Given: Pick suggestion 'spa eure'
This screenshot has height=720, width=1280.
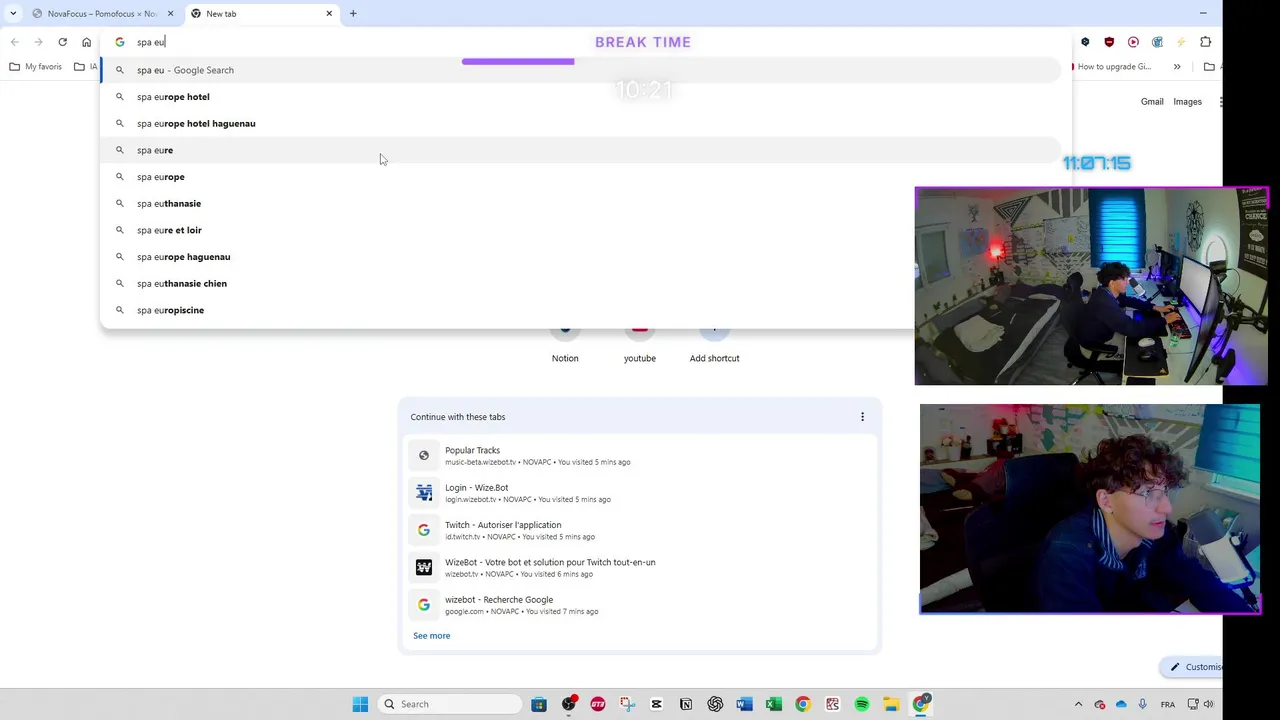Looking at the screenshot, I should pos(580,150).
